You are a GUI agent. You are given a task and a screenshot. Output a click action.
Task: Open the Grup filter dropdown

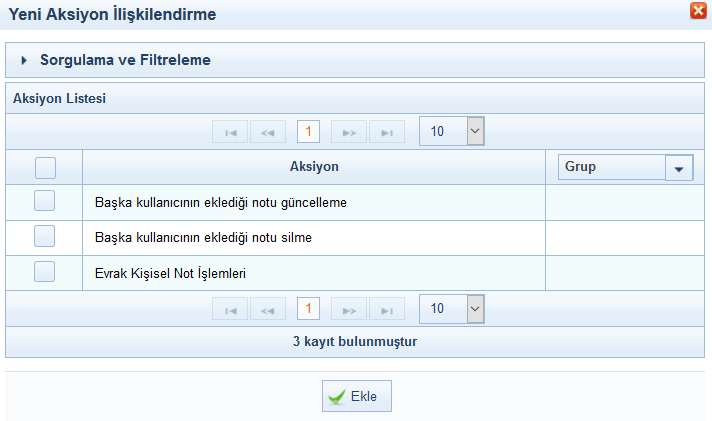(x=679, y=168)
